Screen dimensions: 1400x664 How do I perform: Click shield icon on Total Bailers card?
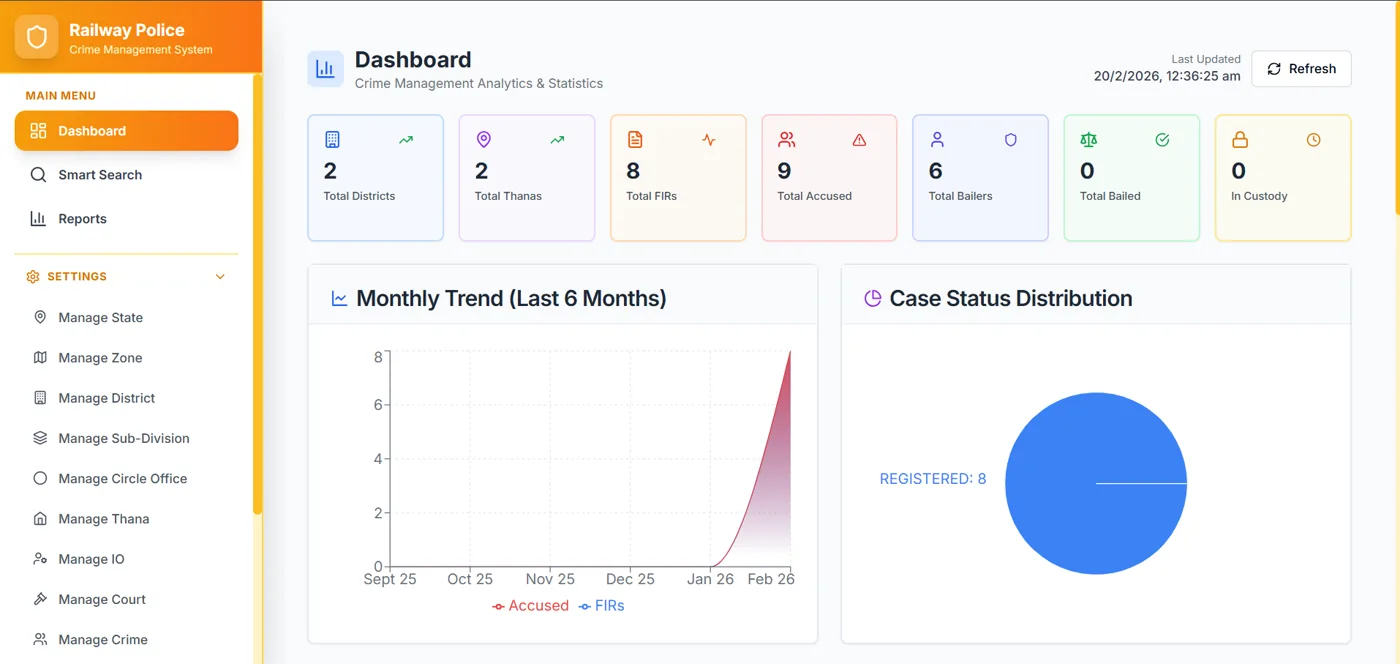(1011, 140)
